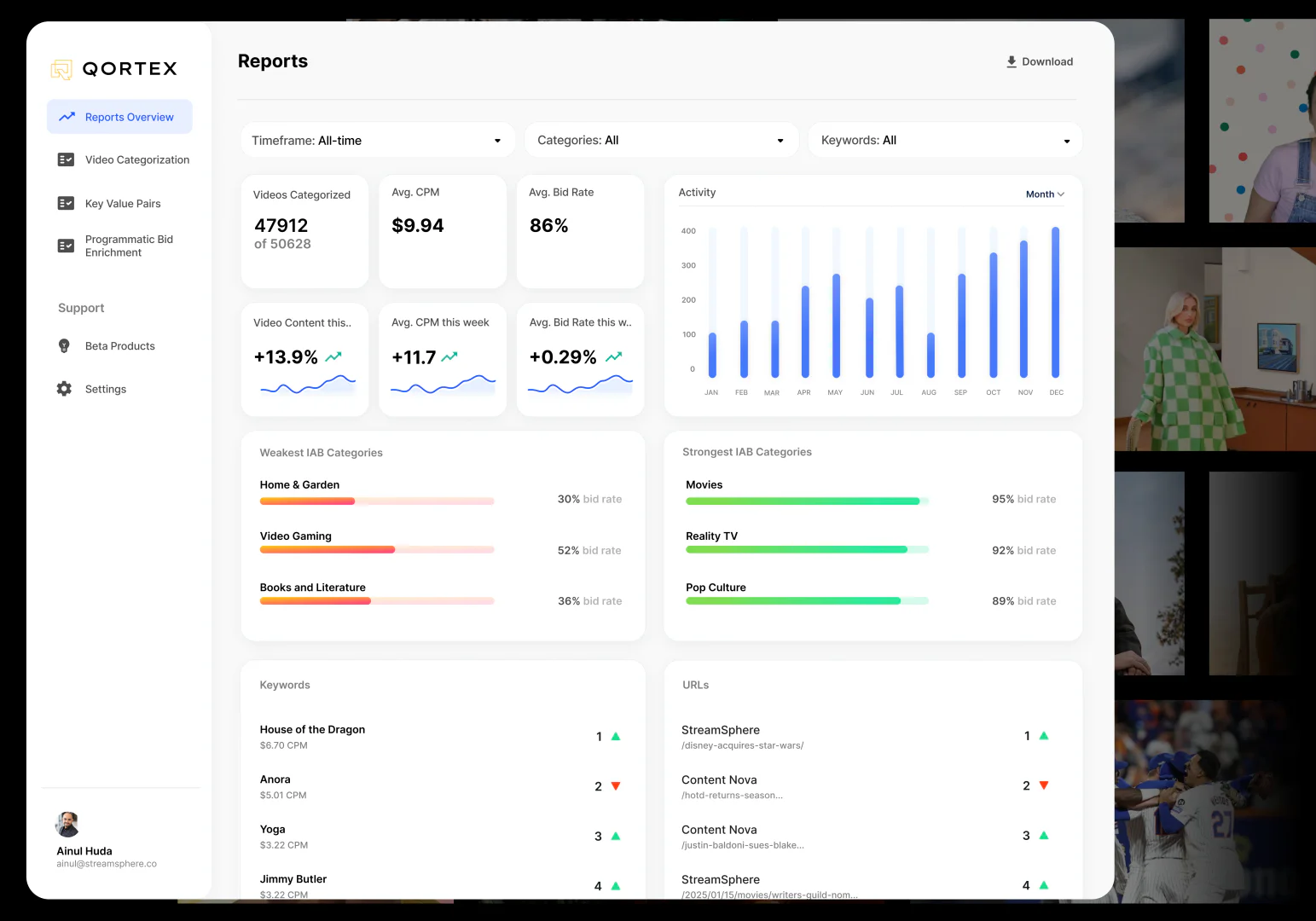Click the Beta Products lightbulb icon
Viewport: 1316px width, 921px height.
click(x=63, y=345)
